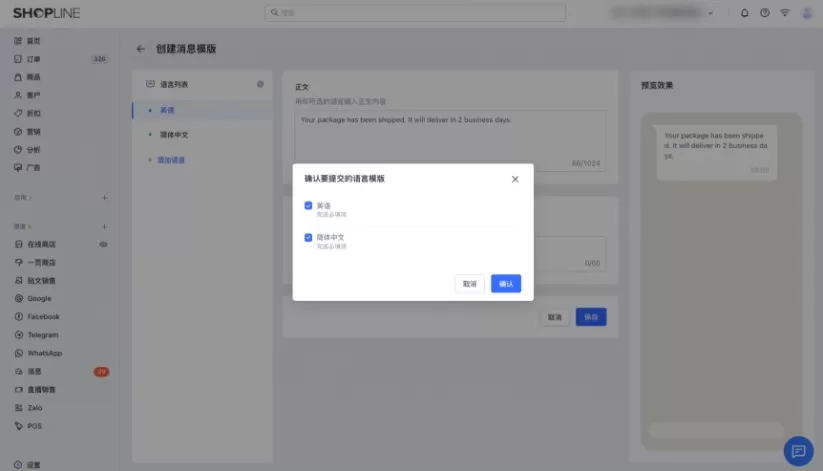The width and height of the screenshot is (823, 471).
Task: Click the top search input field
Action: point(415,13)
